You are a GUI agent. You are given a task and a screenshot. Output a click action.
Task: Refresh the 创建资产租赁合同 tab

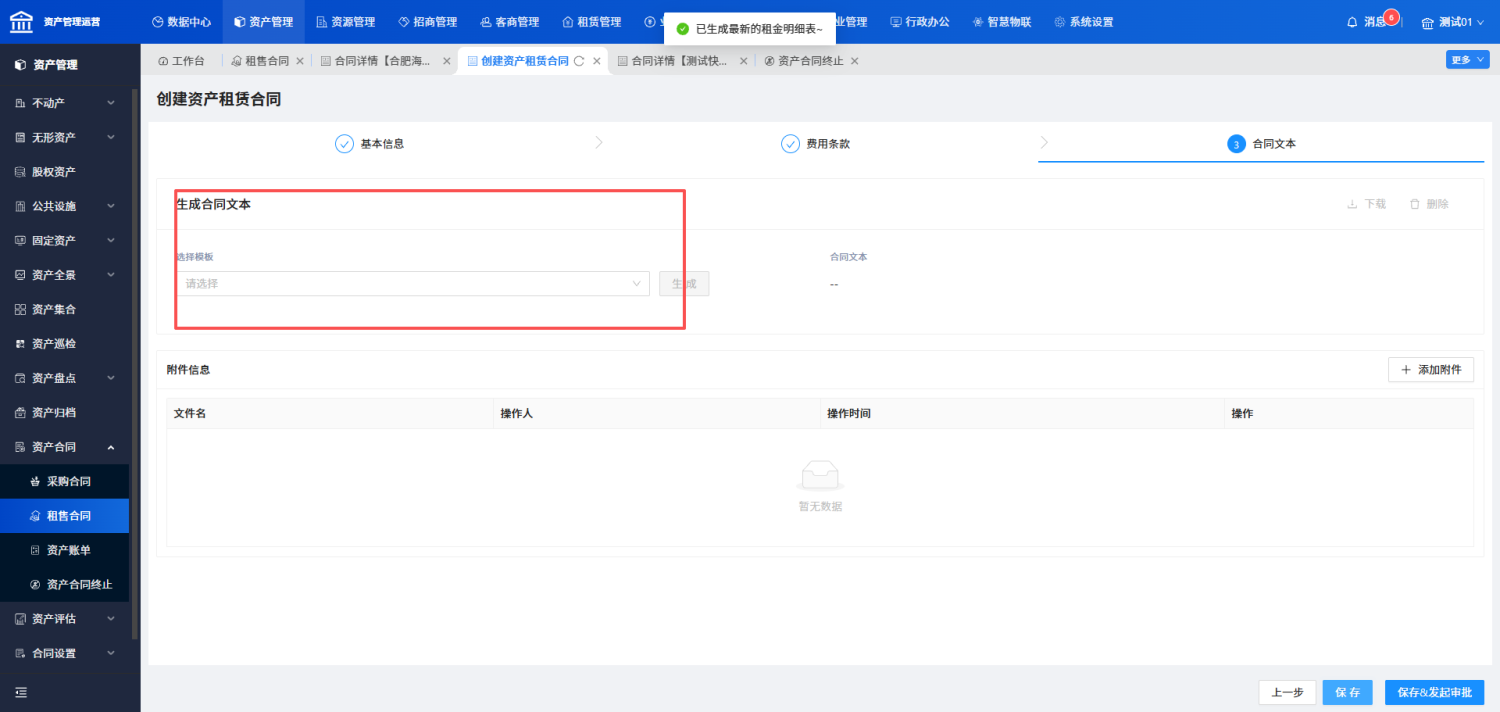point(579,61)
